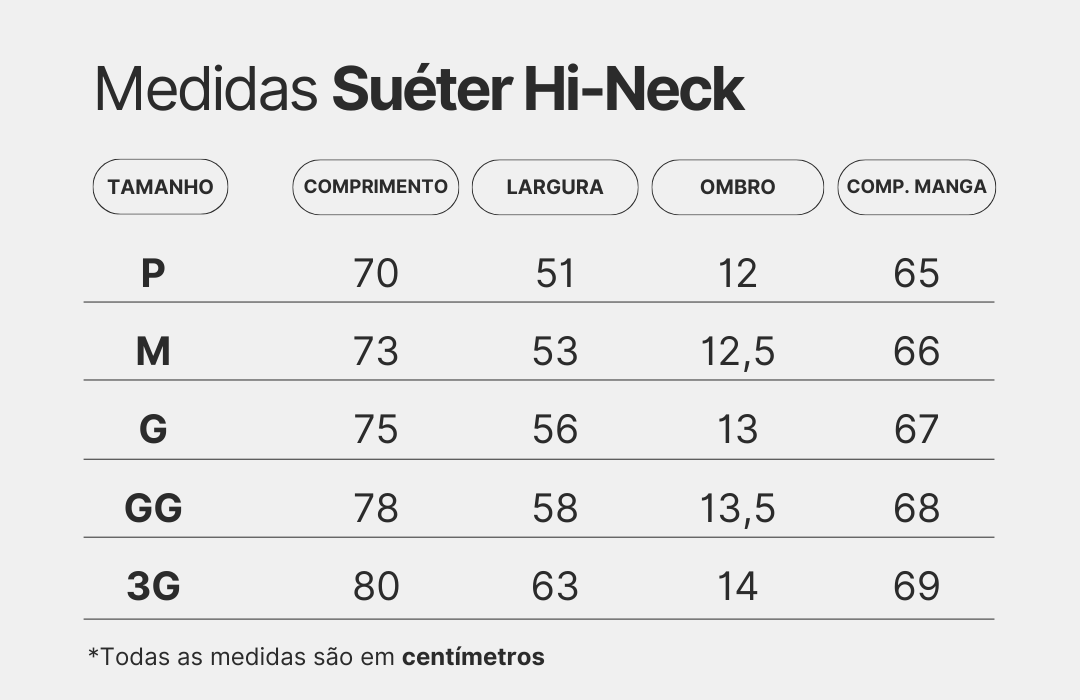Image resolution: width=1080 pixels, height=700 pixels.
Task: Click the LARGURA header pill
Action: pos(555,187)
